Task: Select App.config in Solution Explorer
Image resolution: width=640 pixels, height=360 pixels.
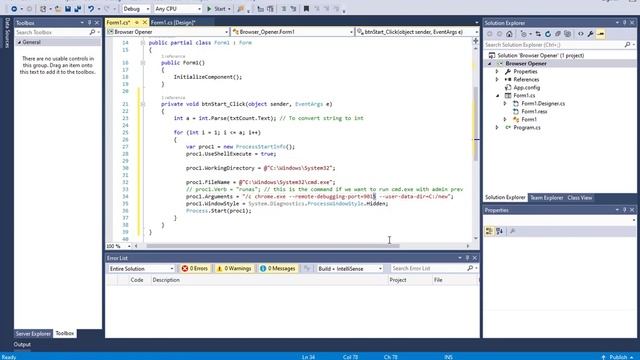Action: coord(527,88)
